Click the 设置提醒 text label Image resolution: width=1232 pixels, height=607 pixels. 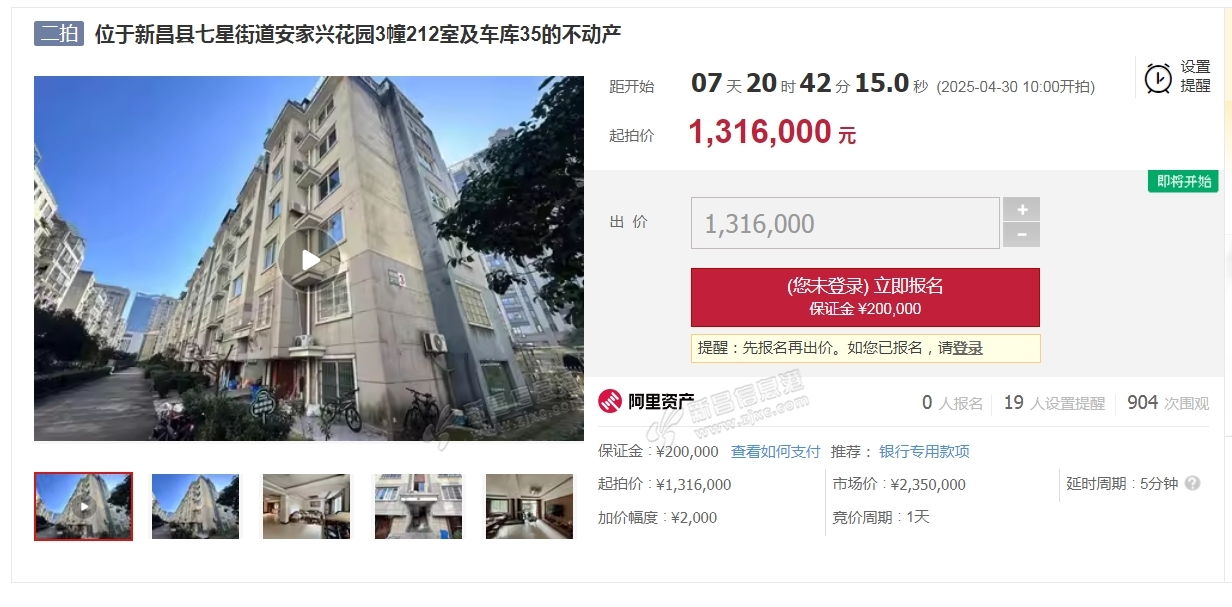coord(1195,76)
